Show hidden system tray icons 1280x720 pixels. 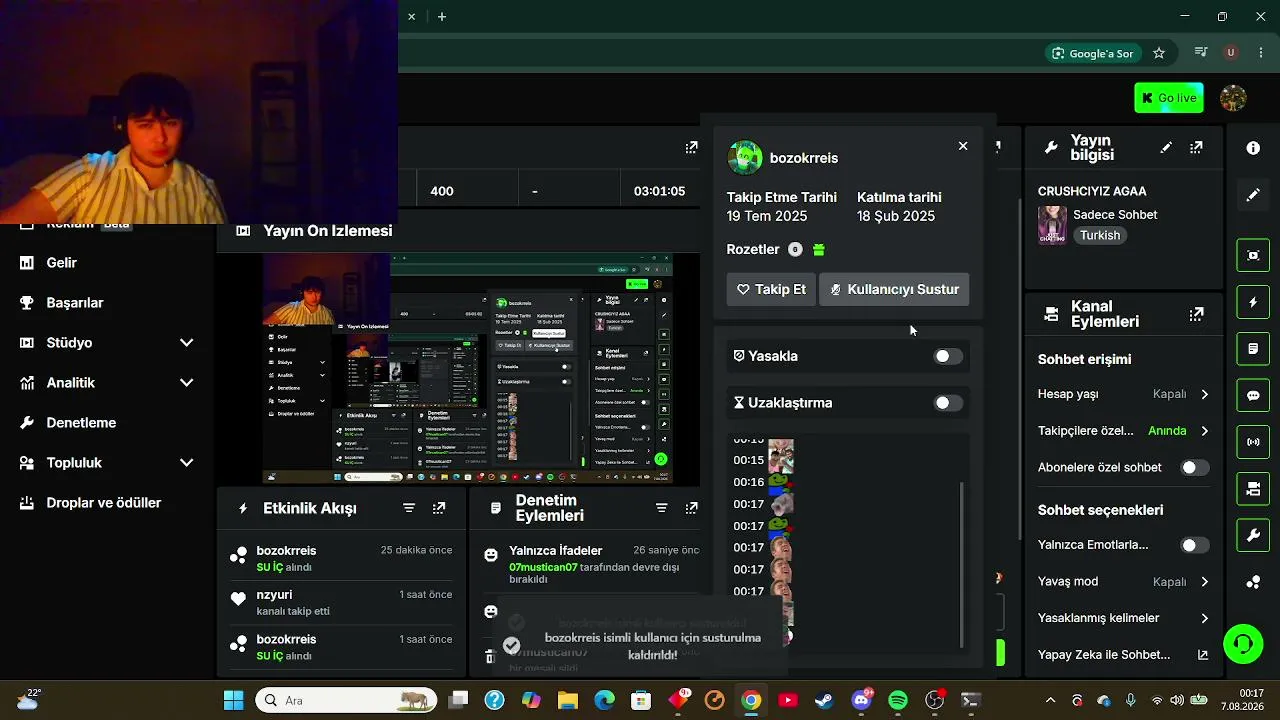point(1050,700)
